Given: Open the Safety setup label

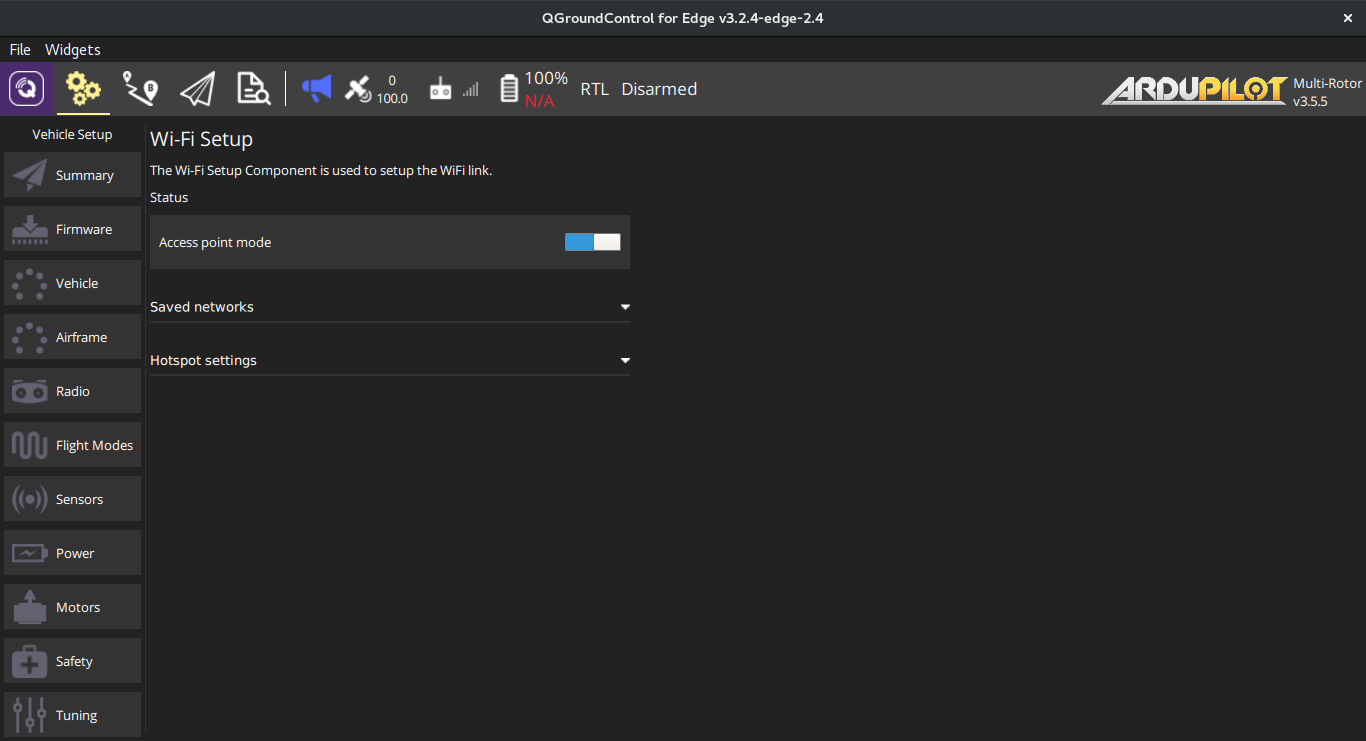Looking at the screenshot, I should 74,661.
